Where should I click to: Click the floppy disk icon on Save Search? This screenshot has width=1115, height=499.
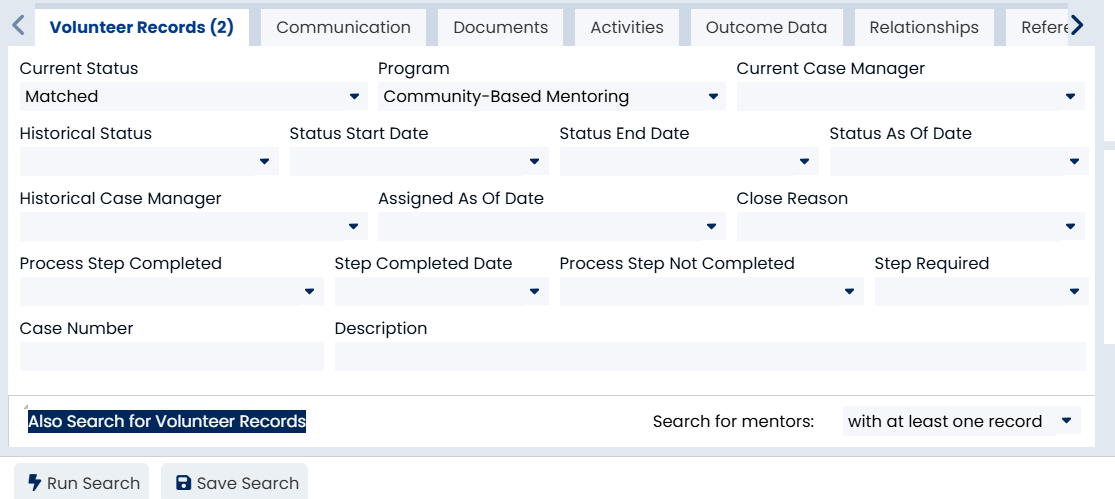[x=183, y=483]
